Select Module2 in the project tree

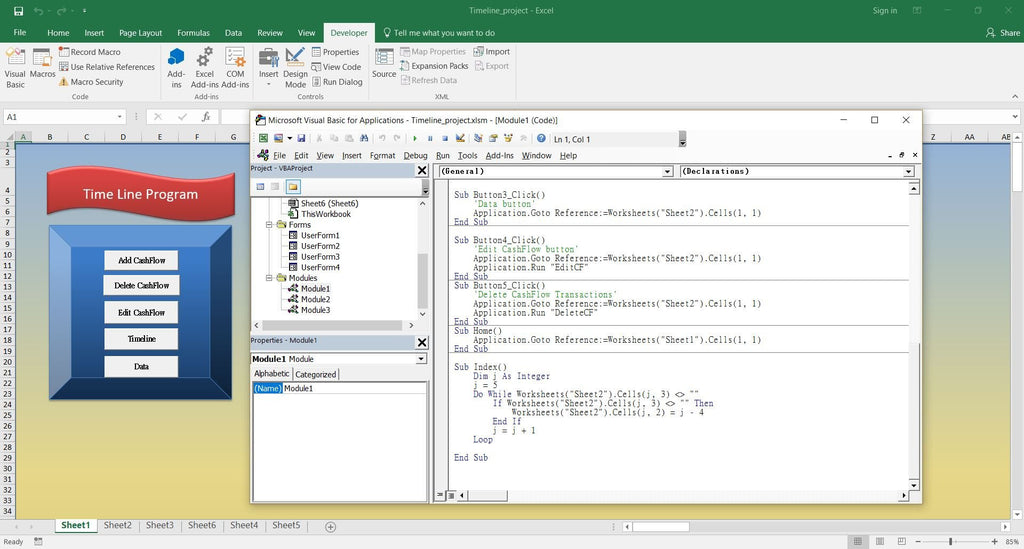tap(315, 299)
